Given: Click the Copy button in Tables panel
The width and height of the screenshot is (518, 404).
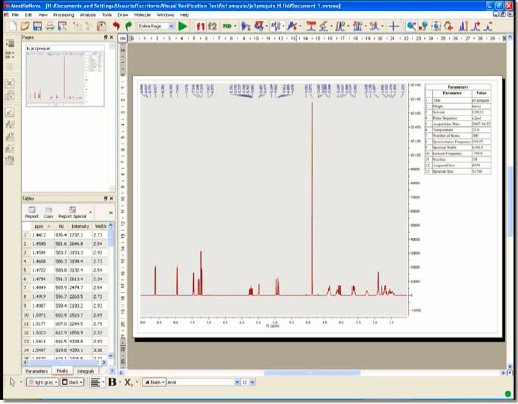Looking at the screenshot, I should (48, 212).
